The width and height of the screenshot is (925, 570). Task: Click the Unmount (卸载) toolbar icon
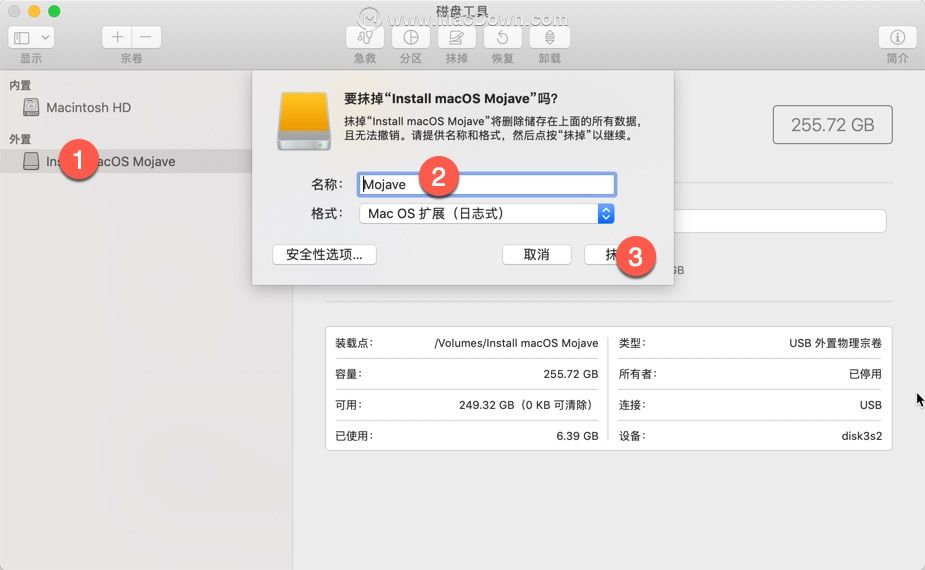(549, 38)
